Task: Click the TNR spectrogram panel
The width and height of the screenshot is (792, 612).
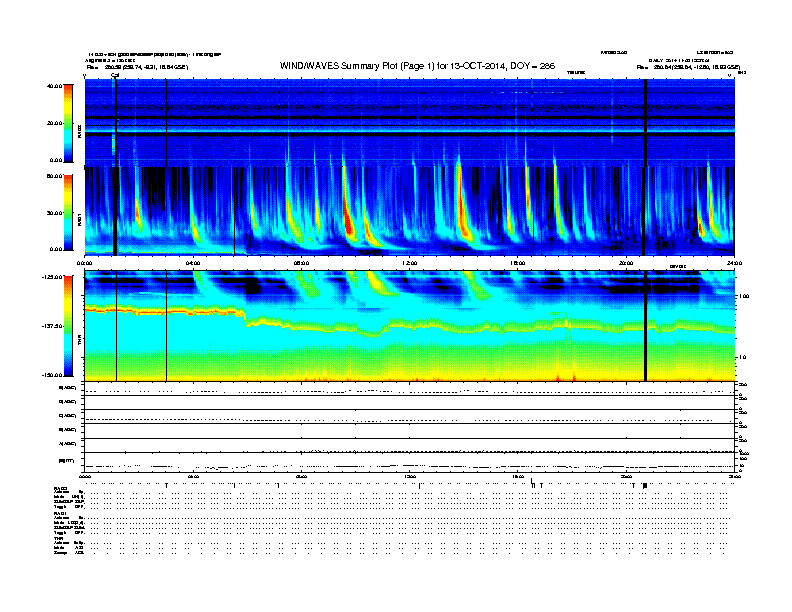Action: tap(410, 326)
